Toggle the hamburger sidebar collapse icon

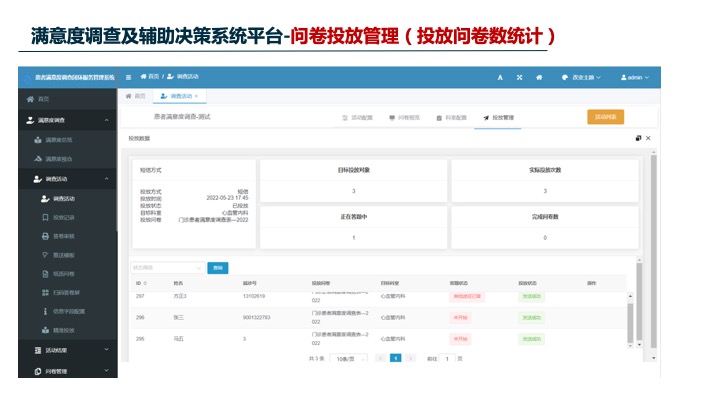129,77
